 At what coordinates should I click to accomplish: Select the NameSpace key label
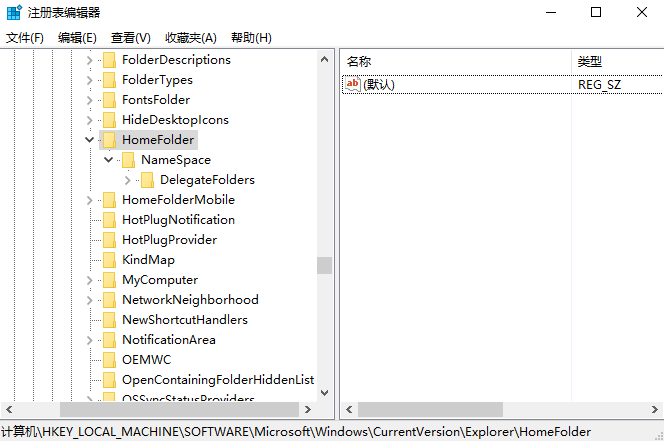pos(176,160)
